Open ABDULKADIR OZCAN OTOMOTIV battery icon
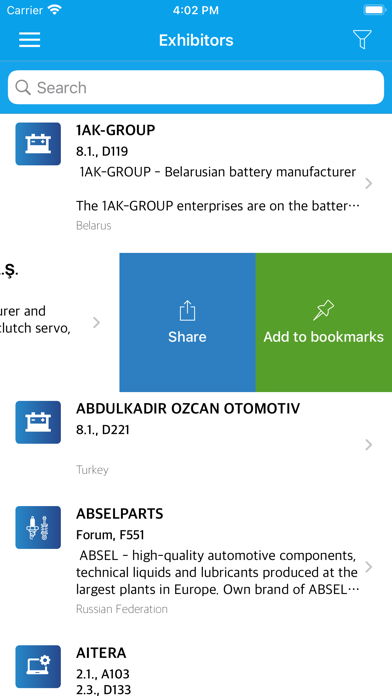The height and width of the screenshot is (696, 392). tap(38, 422)
